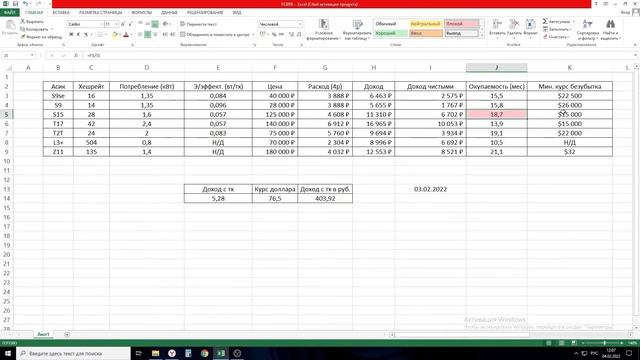Image resolution: width=640 pixels, height=360 pixels.
Task: Adjust the zoom slider in status bar
Action: [x=604, y=343]
